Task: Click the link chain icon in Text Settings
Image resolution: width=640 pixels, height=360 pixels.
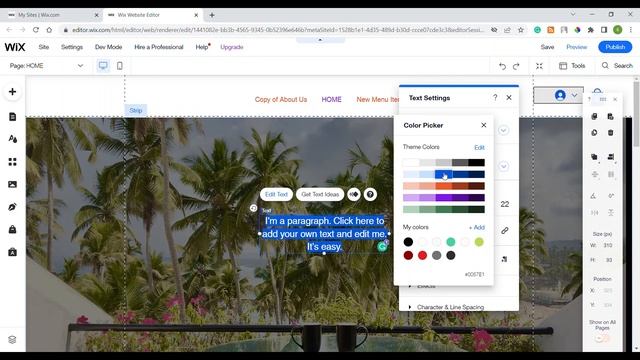Action: [505, 231]
